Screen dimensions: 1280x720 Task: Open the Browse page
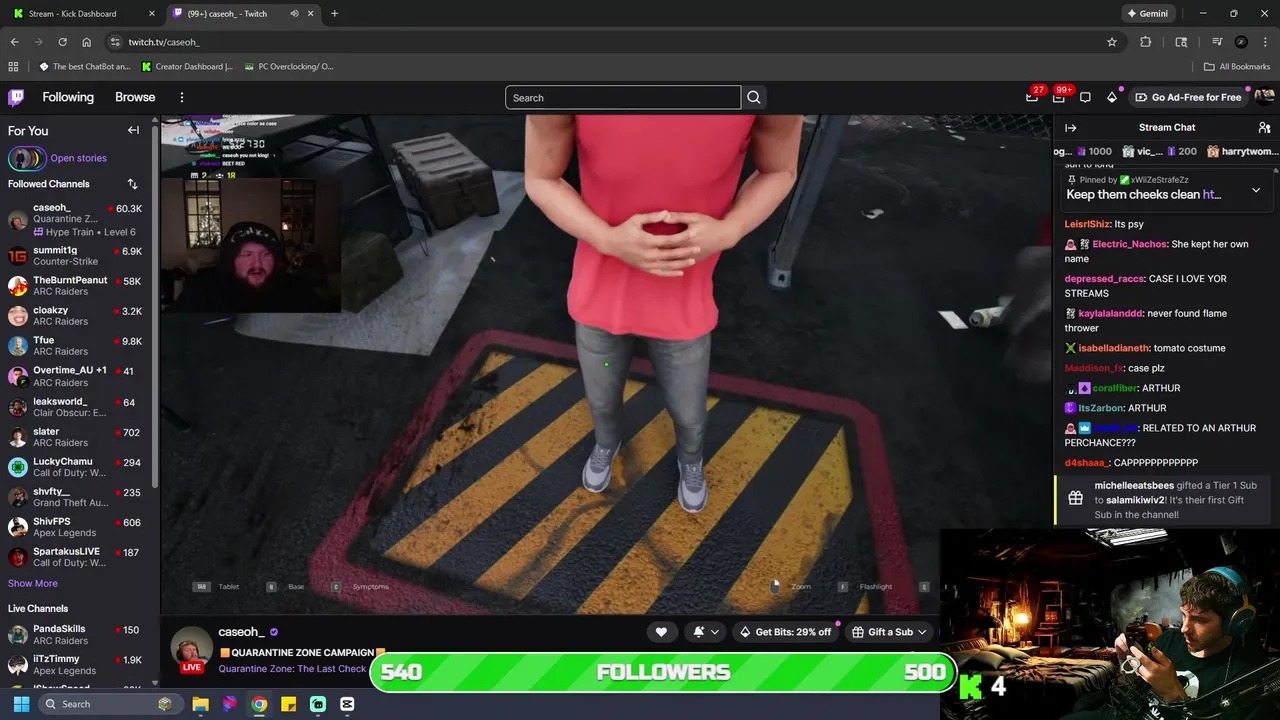click(135, 97)
